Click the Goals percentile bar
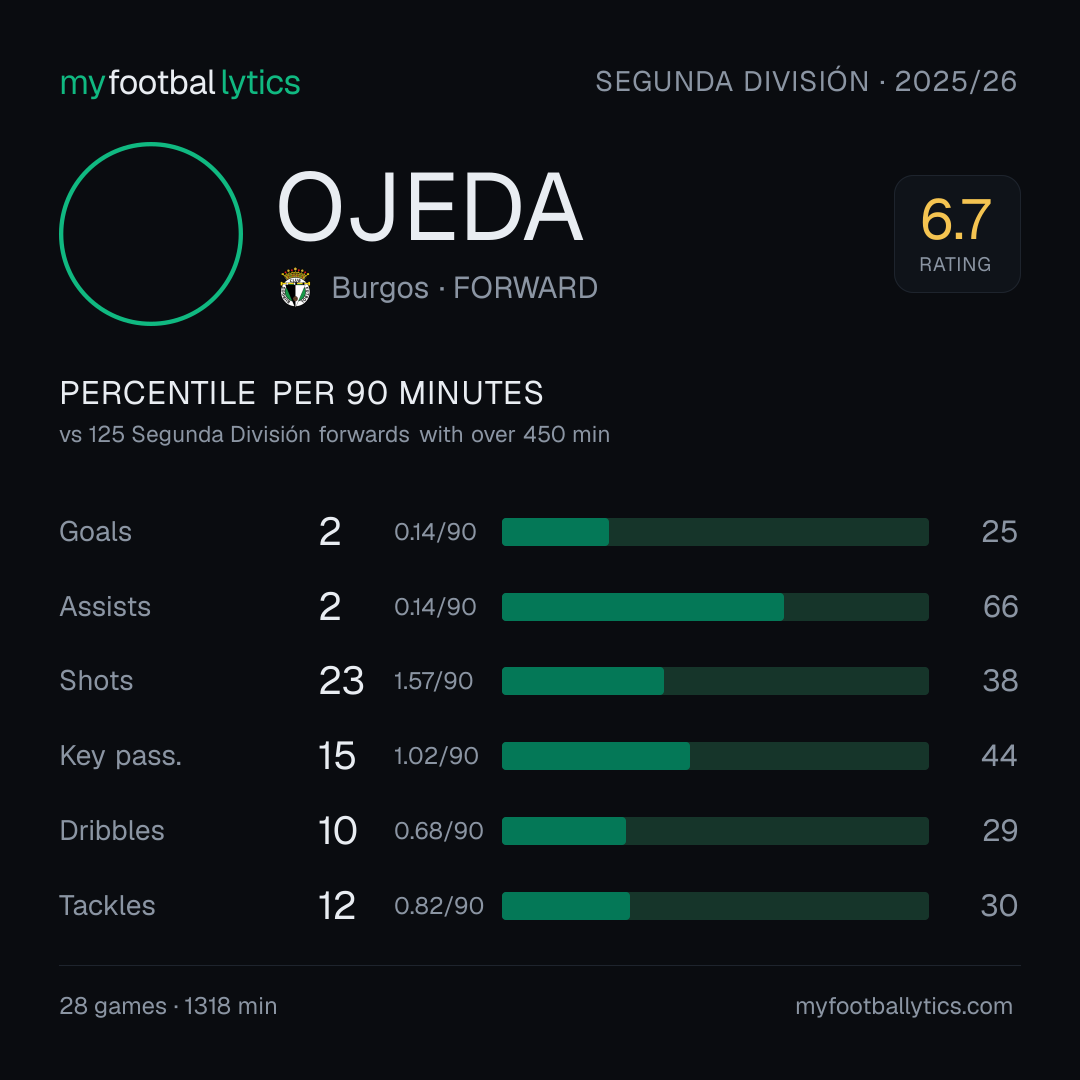The height and width of the screenshot is (1080, 1080). [715, 532]
